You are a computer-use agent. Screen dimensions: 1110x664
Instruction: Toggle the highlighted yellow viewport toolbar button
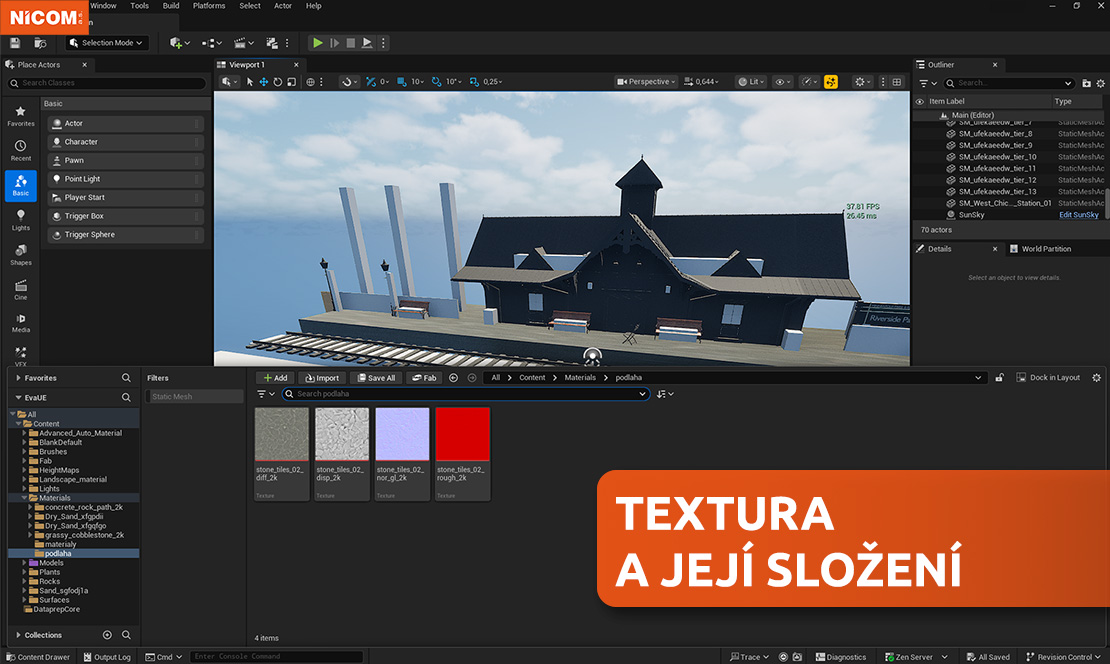(830, 82)
